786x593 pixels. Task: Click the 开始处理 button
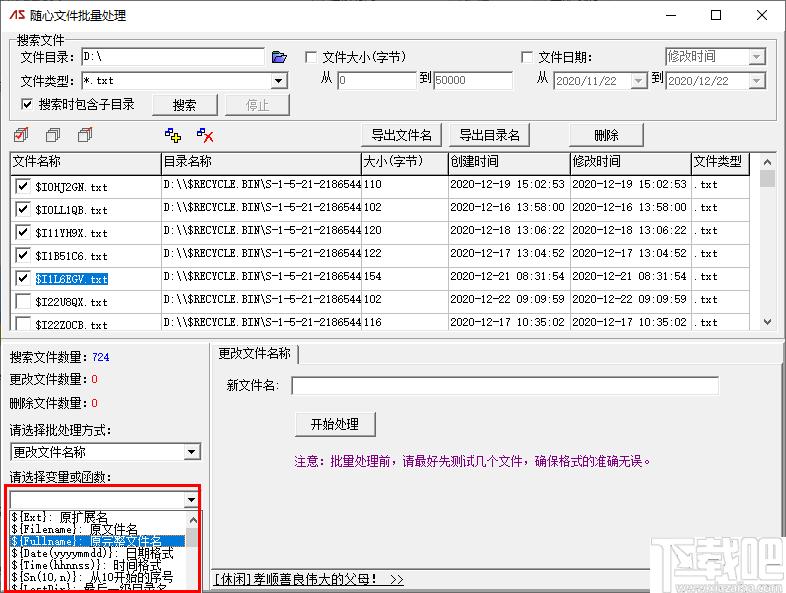point(335,425)
